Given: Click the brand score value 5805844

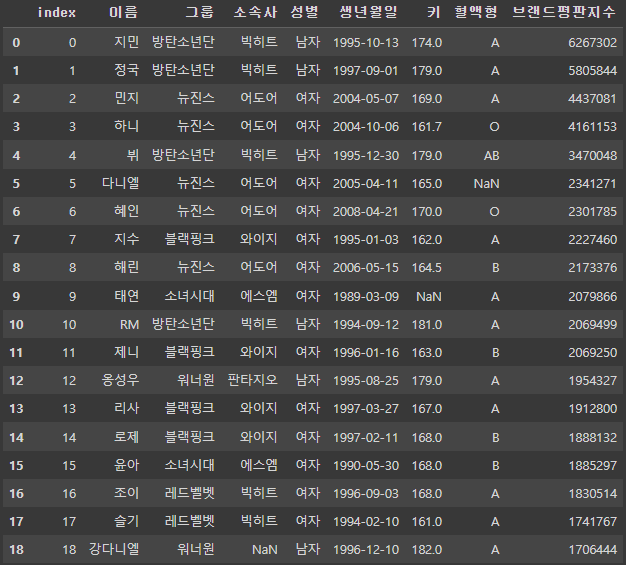Looking at the screenshot, I should tap(592, 71).
